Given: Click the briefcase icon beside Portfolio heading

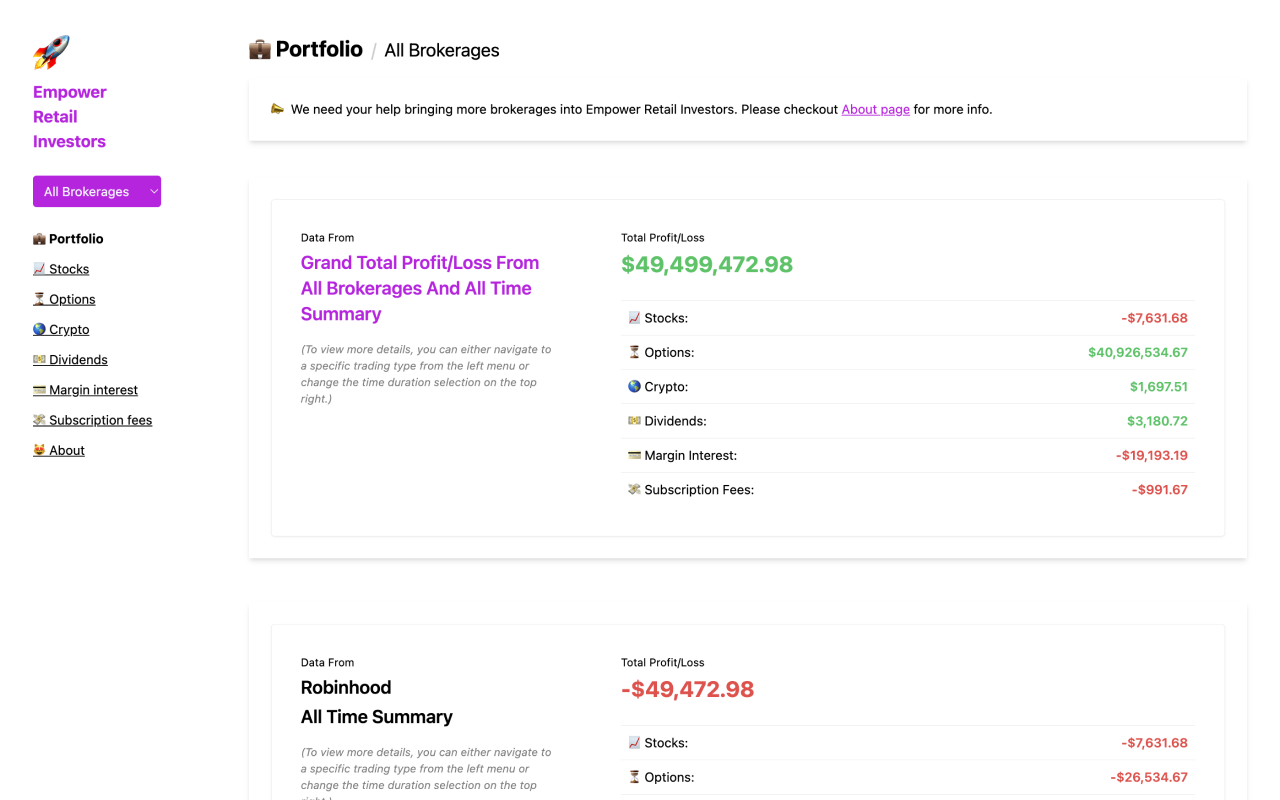Looking at the screenshot, I should (260, 49).
